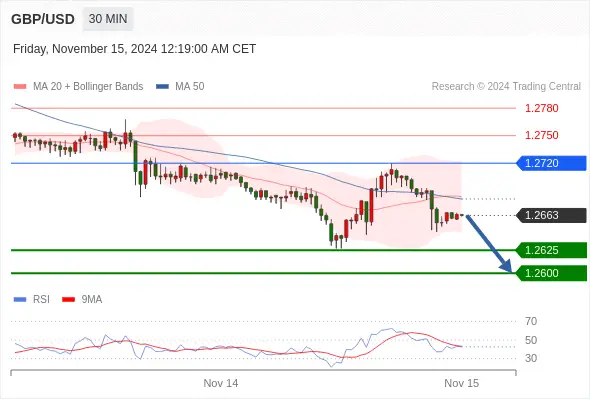Screen dimensions: 590x400
Task: Click the black 1.2663 current price tag
Action: tap(552, 215)
